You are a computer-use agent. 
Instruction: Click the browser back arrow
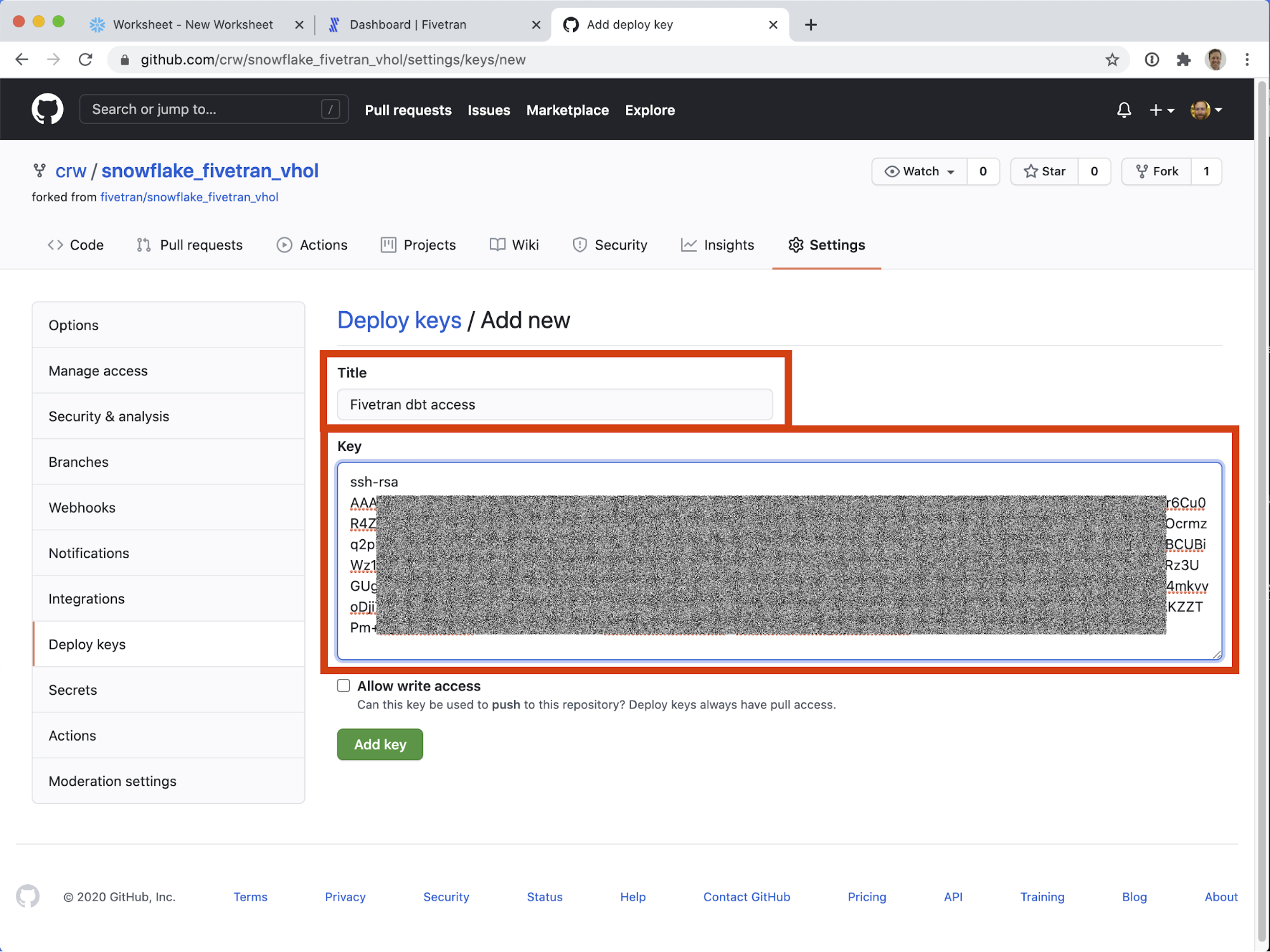(22, 60)
